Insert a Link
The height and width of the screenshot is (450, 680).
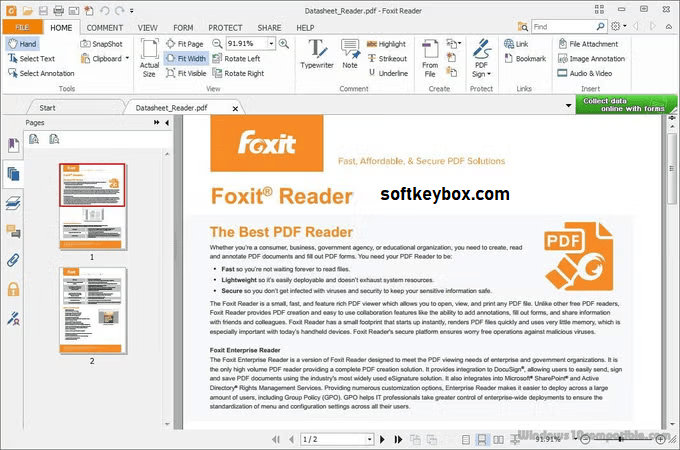coord(516,44)
